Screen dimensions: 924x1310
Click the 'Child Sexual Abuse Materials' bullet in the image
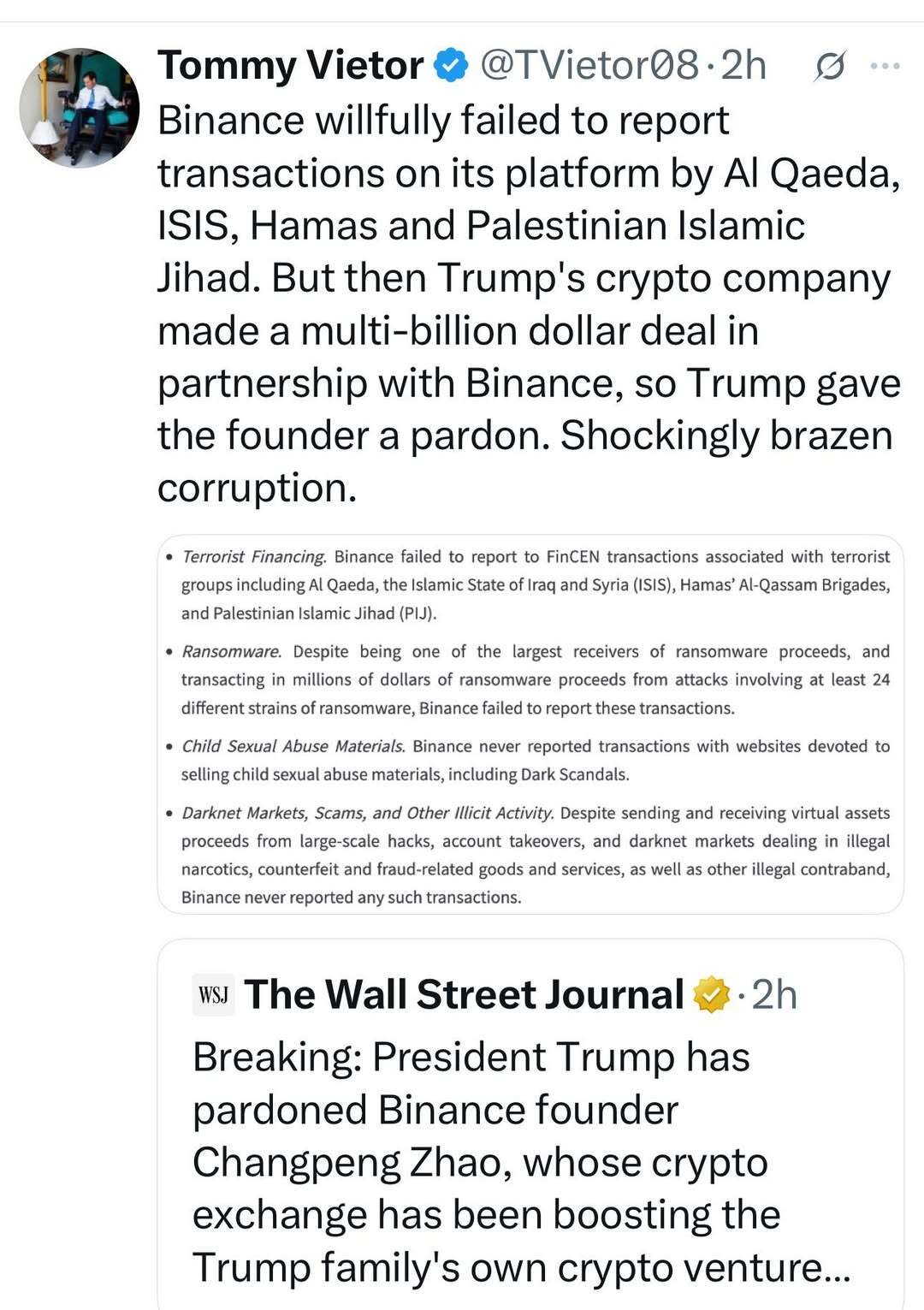(x=293, y=746)
